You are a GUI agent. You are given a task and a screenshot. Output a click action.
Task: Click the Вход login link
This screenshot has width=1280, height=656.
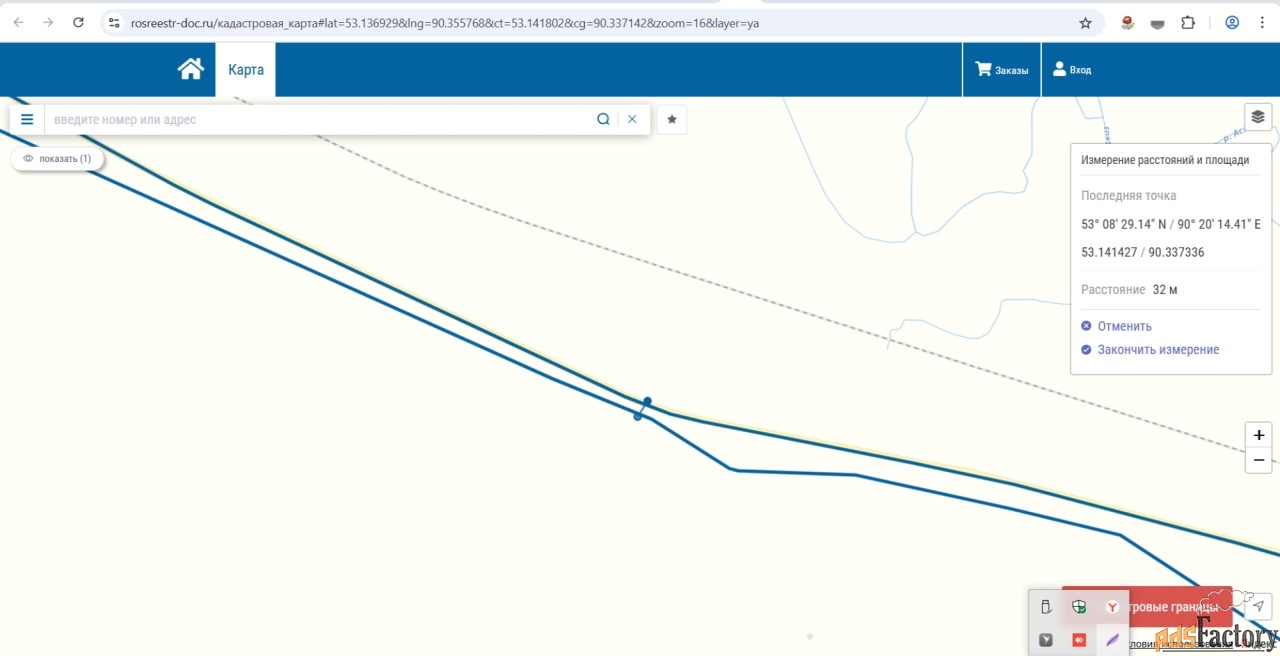point(1072,70)
